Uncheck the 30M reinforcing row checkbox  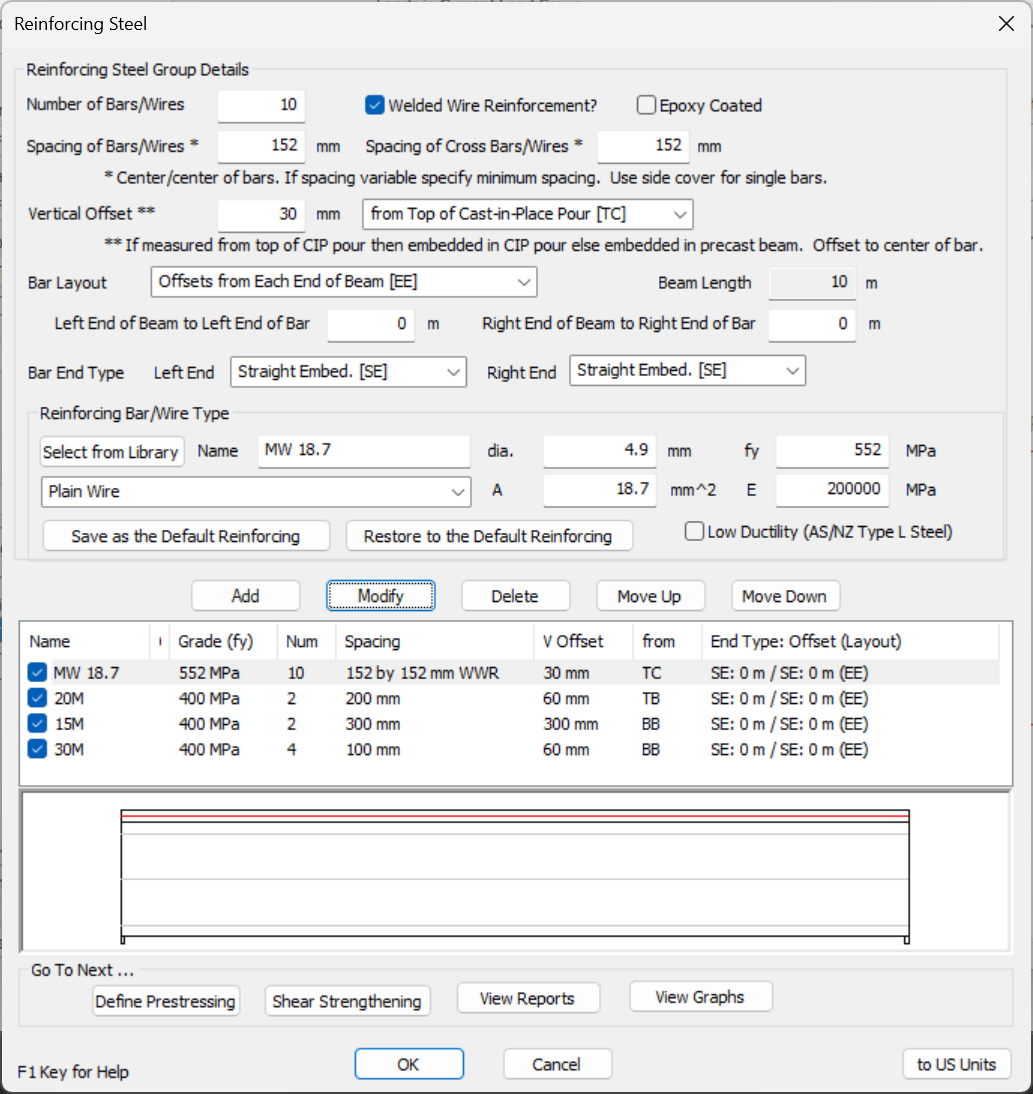pos(37,749)
